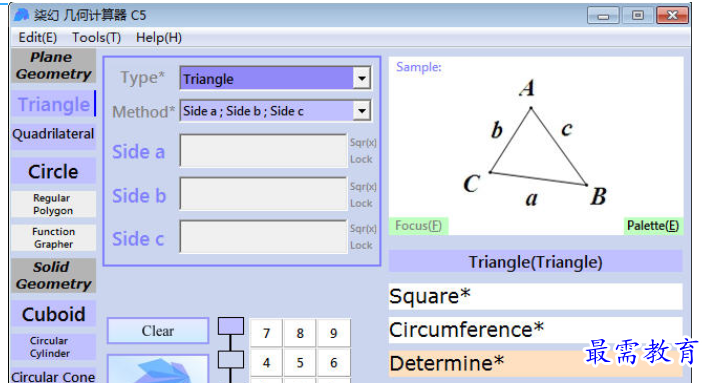Open the Type dropdown showing Triangle
707x383 pixels.
point(275,78)
